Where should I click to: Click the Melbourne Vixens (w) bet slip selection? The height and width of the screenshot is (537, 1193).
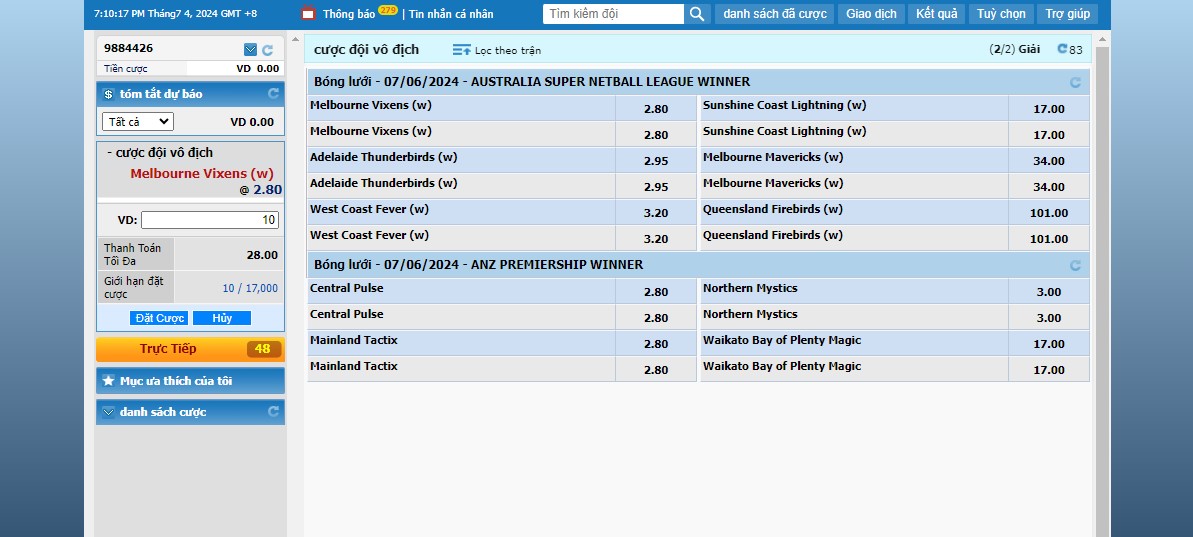tap(202, 173)
